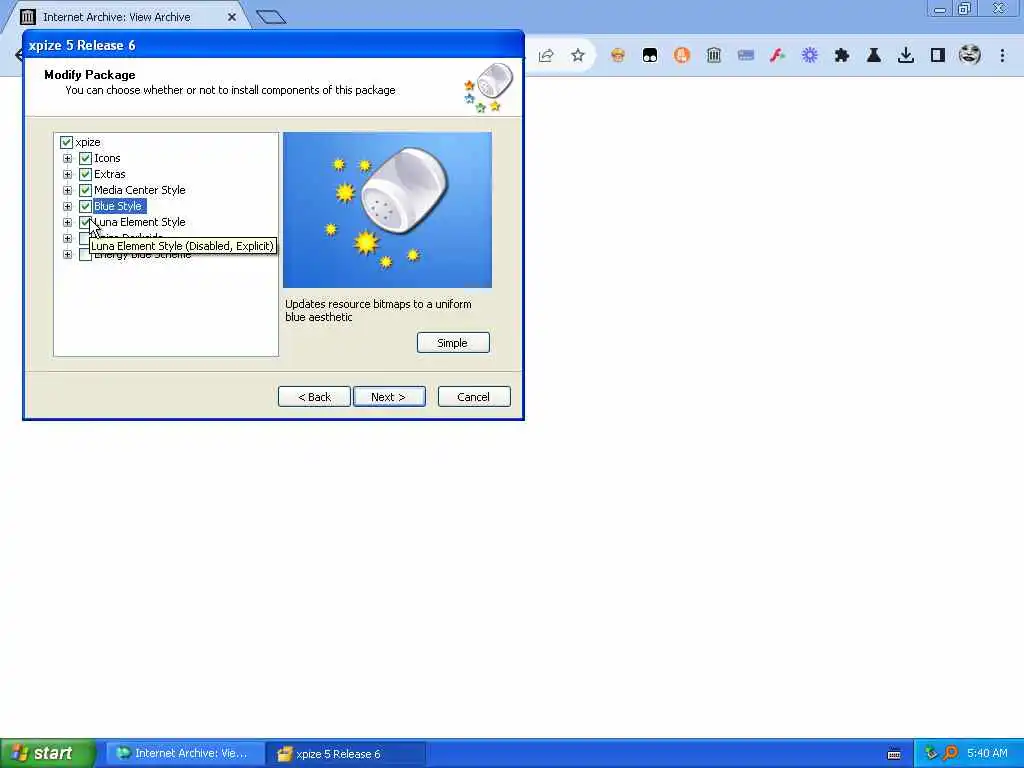Open the Chrome profile avatar
The height and width of the screenshot is (768, 1024).
pyautogui.click(x=970, y=55)
